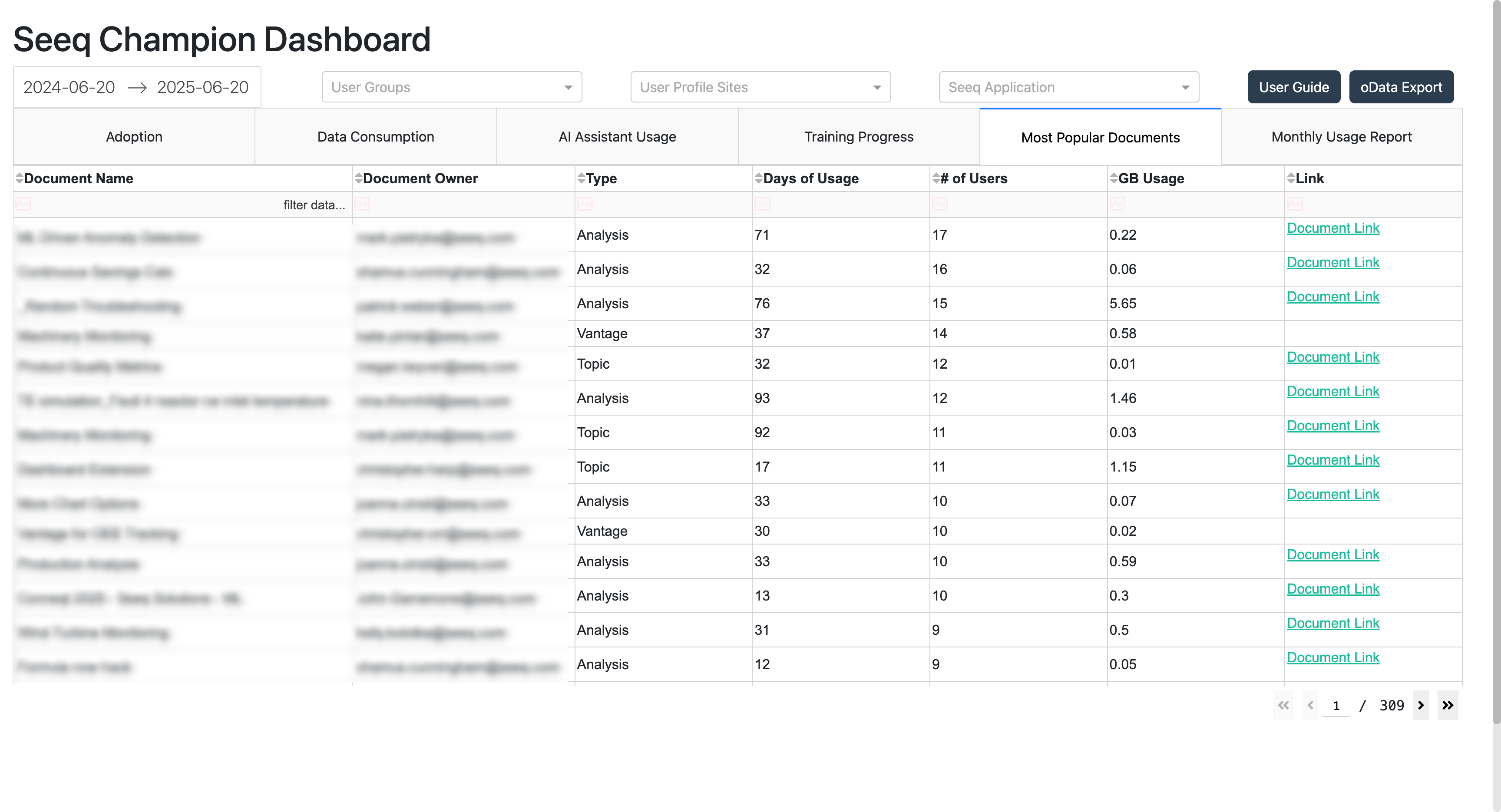Viewport: 1501px width, 812px height.
Task: Toggle case sensitivity in Days of Usage filter
Action: [762, 204]
